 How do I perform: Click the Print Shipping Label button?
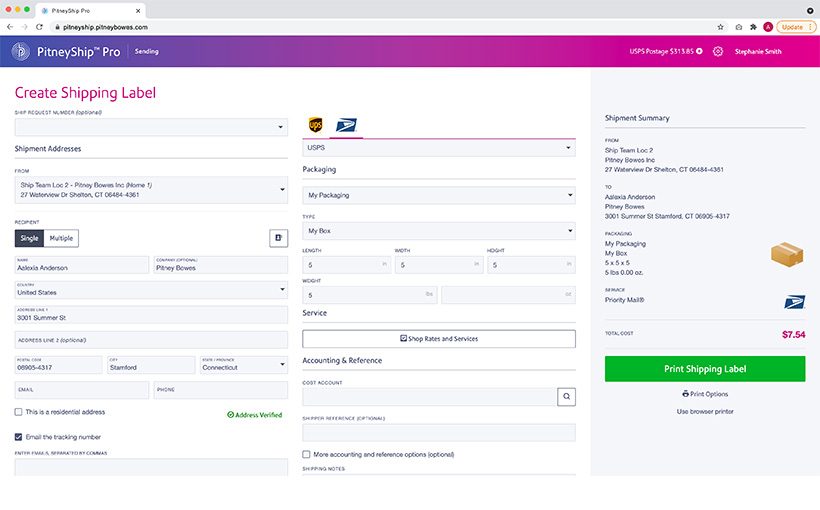(x=705, y=369)
